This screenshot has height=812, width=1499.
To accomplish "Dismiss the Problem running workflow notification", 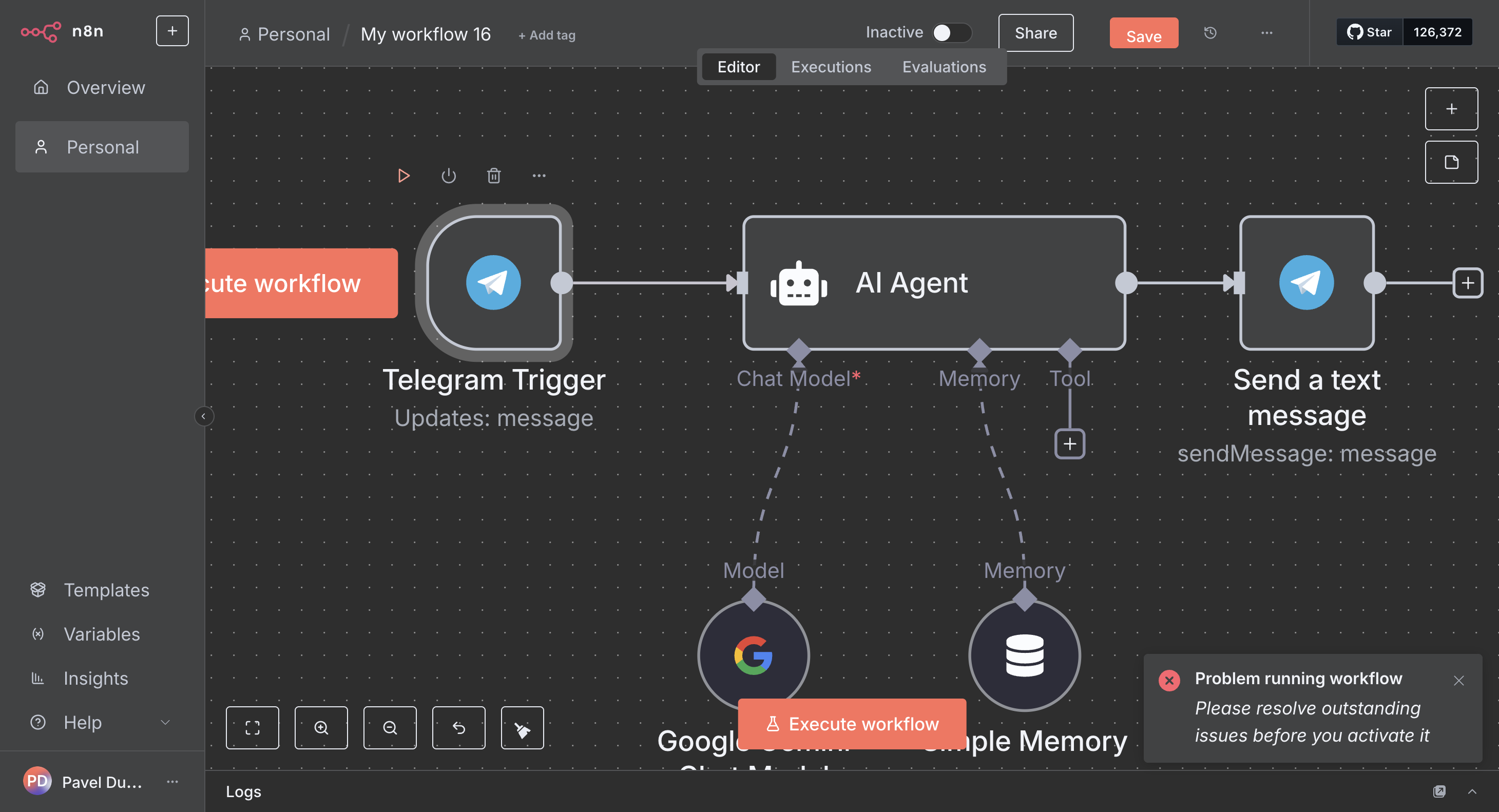I will (x=1458, y=681).
